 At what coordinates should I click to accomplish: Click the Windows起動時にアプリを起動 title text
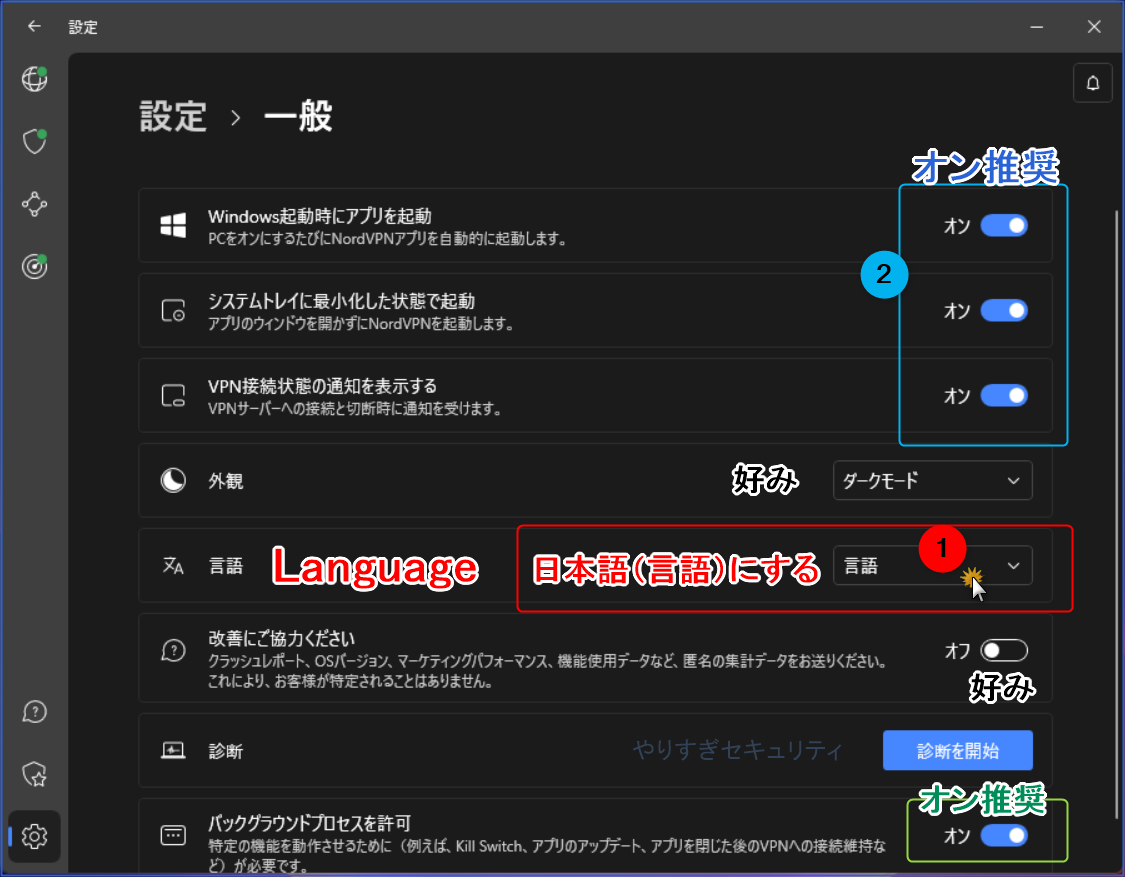click(x=320, y=216)
